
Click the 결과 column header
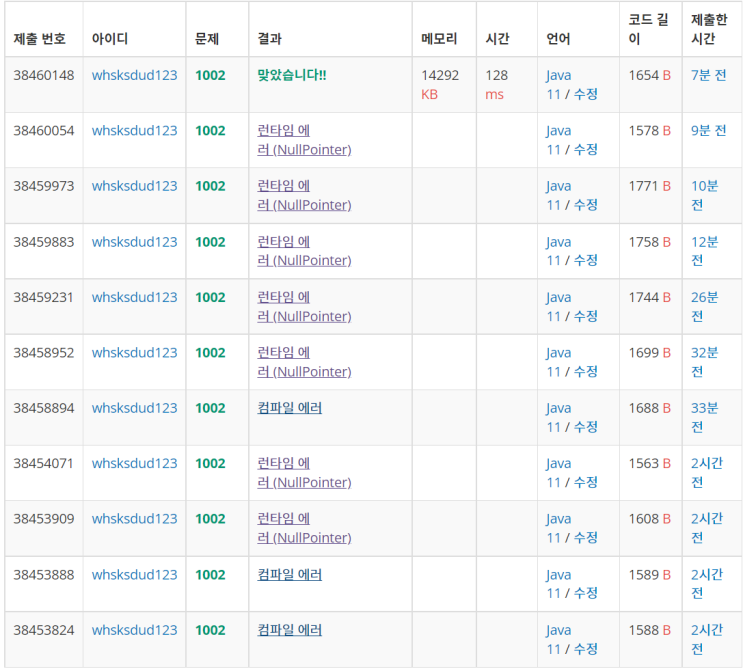[x=269, y=39]
